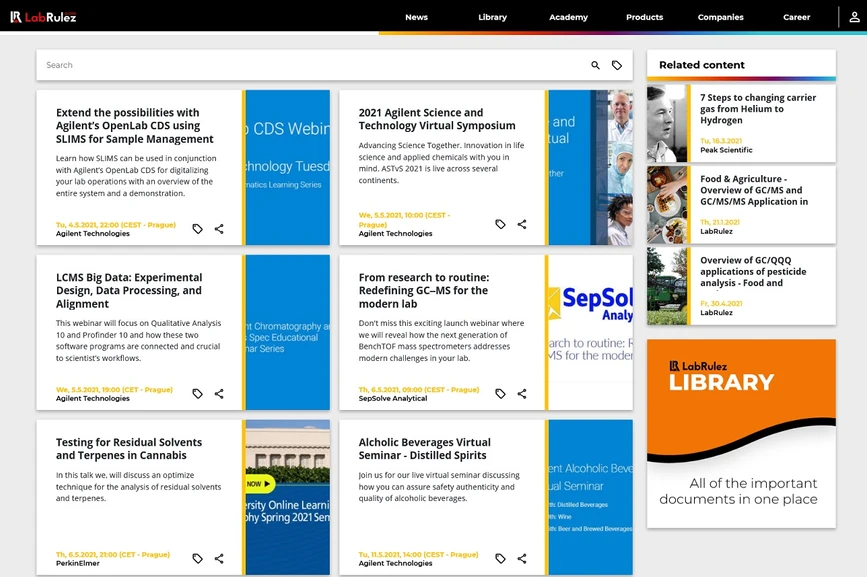The height and width of the screenshot is (577, 867).
Task: Open 'From research to routine: Redefining GC–MS' title
Action: pos(424,290)
